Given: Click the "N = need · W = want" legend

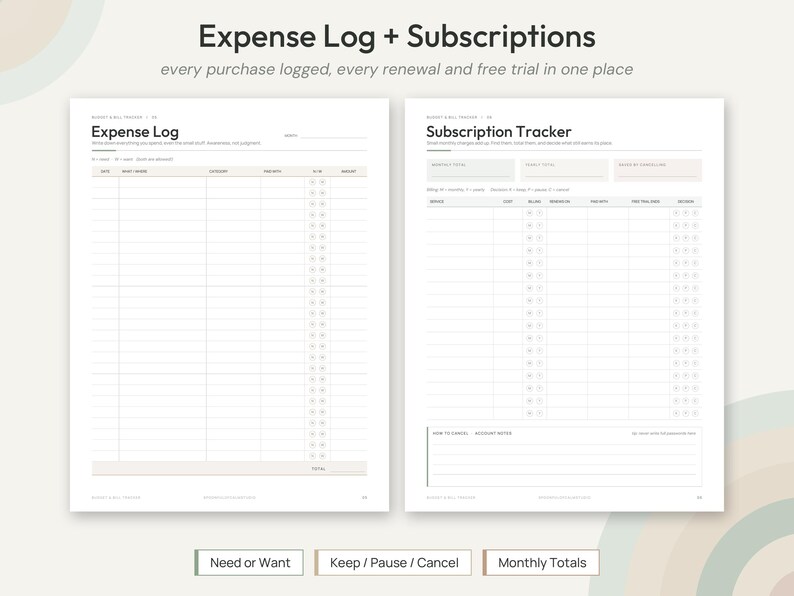Looking at the screenshot, I should pyautogui.click(x=132, y=159).
